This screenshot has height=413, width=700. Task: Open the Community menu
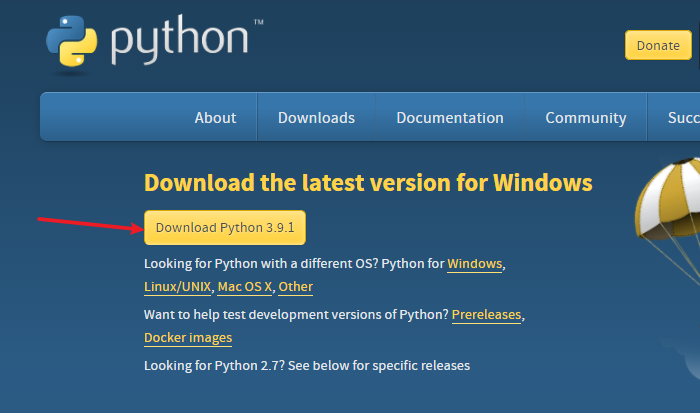(x=586, y=118)
